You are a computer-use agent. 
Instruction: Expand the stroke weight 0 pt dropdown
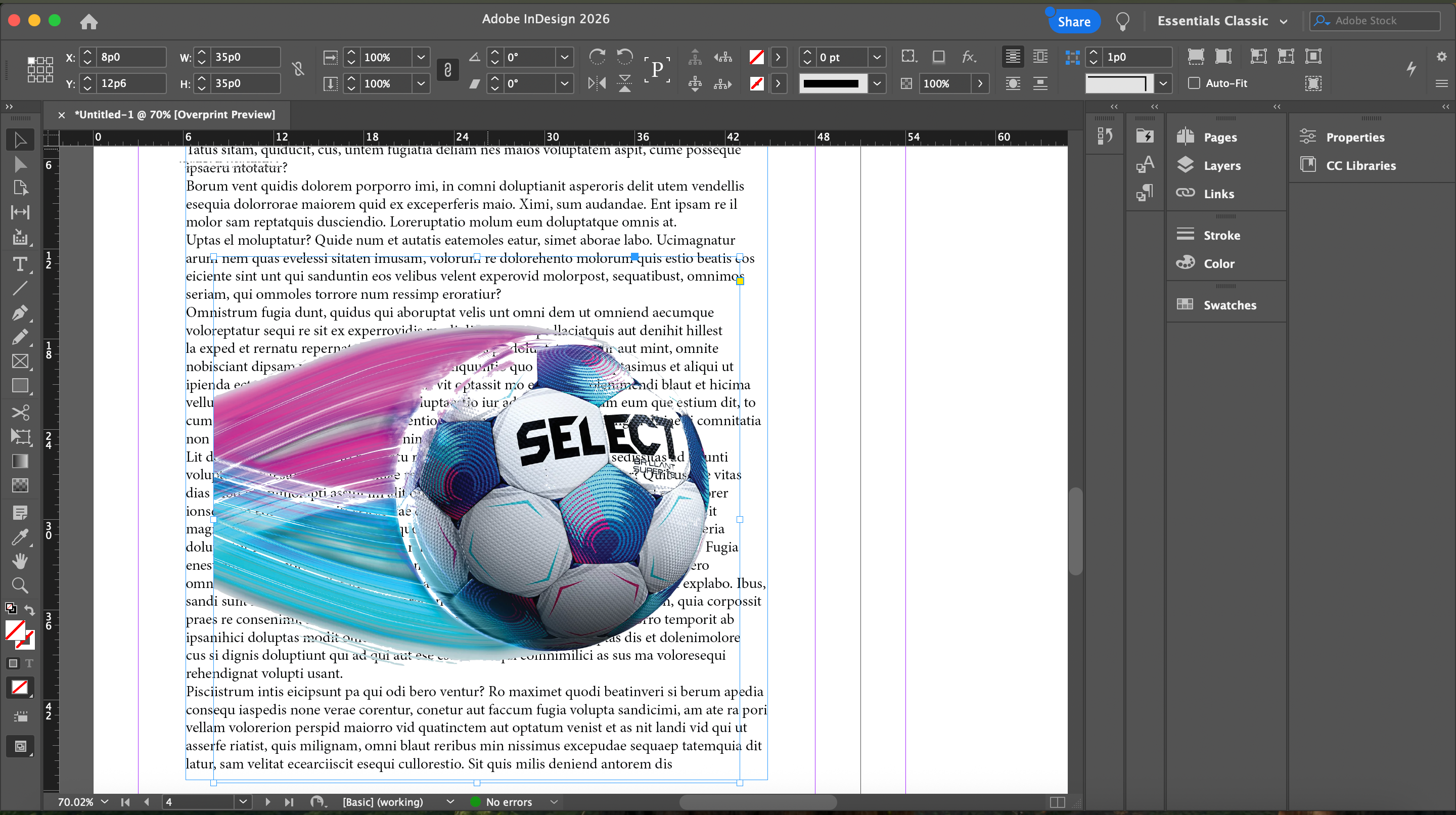click(x=877, y=57)
